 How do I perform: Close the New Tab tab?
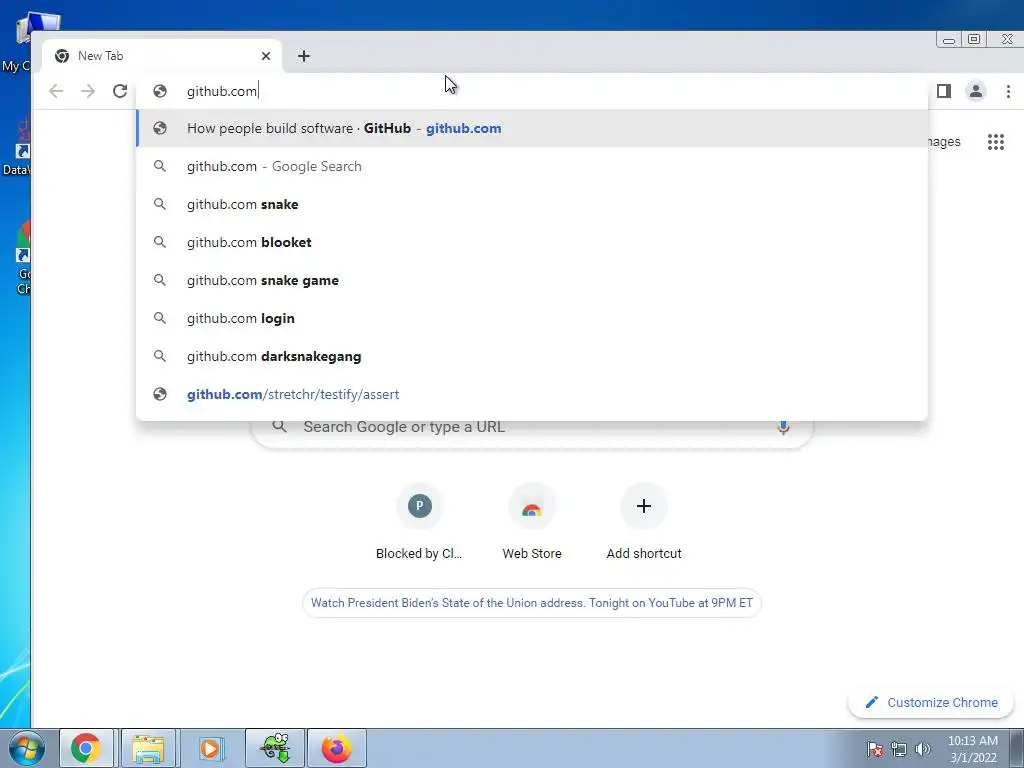pos(266,56)
